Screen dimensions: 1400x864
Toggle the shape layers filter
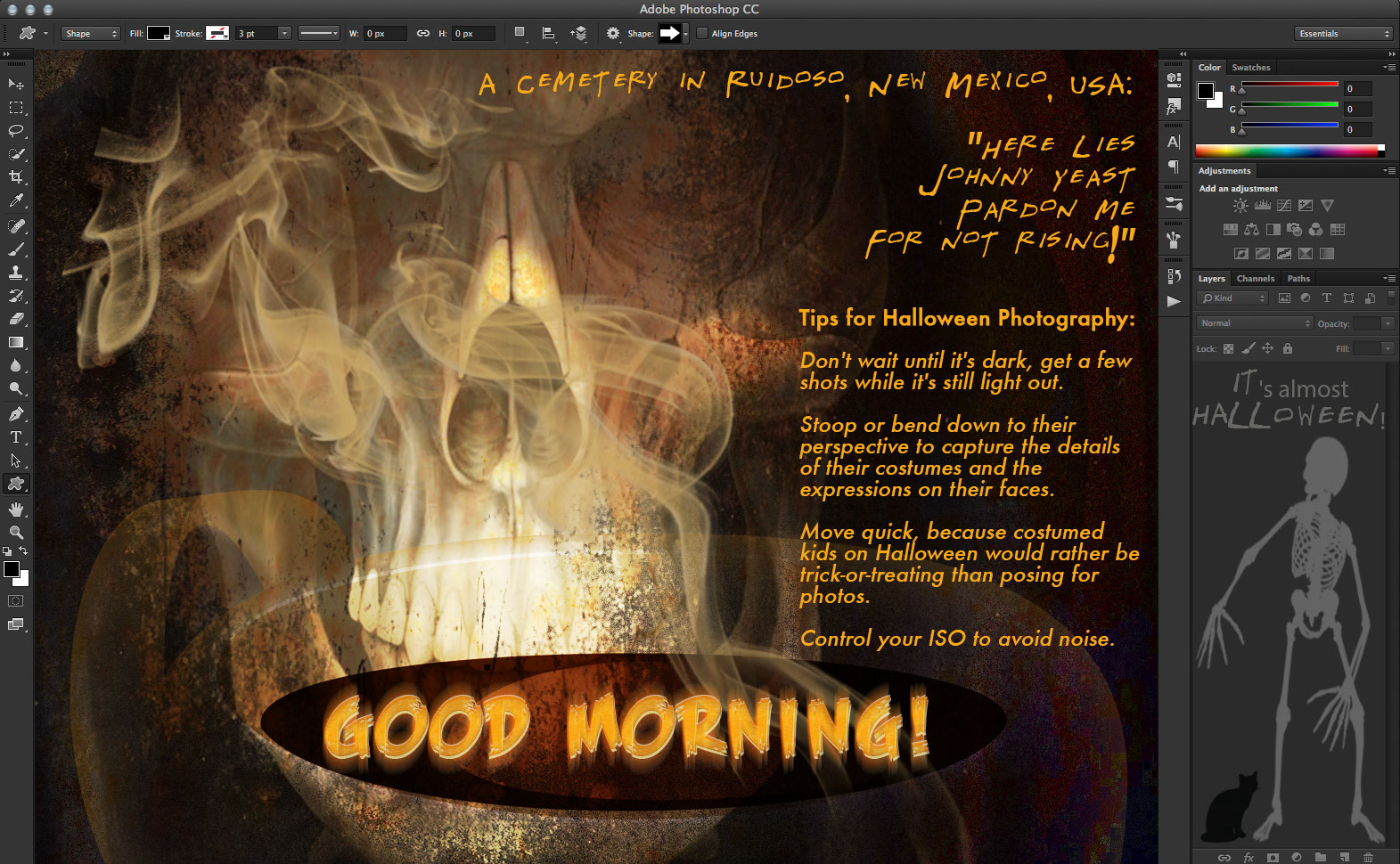(x=1348, y=298)
